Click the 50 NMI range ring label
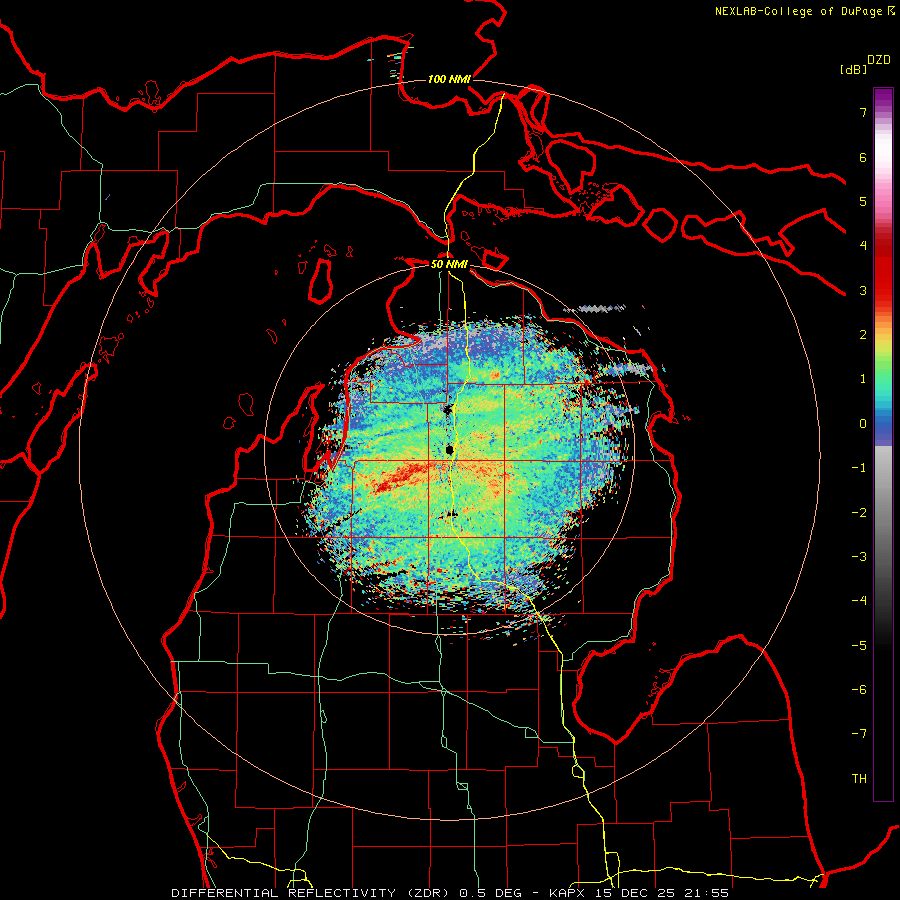The height and width of the screenshot is (900, 900). click(x=449, y=264)
